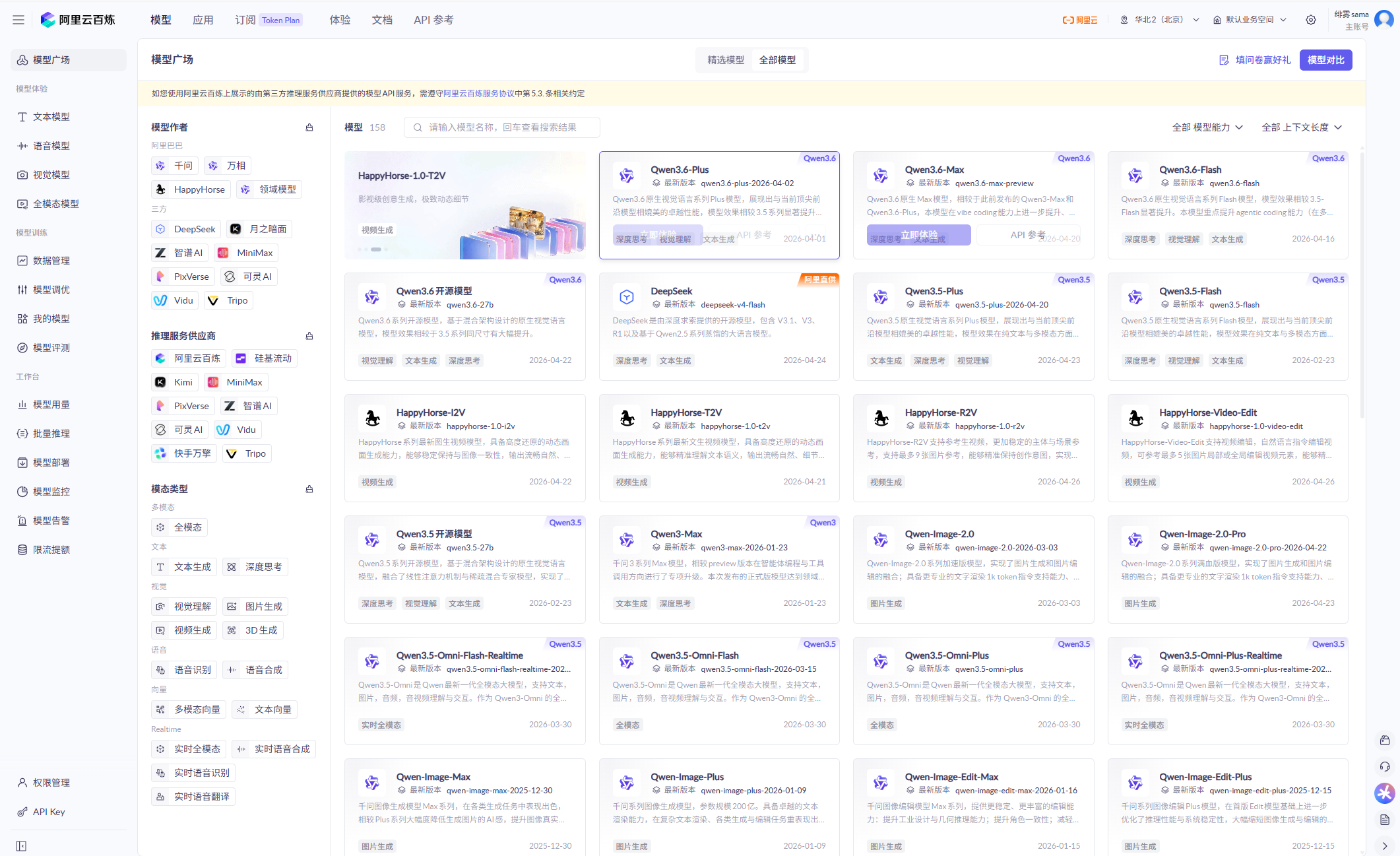The height and width of the screenshot is (856, 1400).
Task: Open the Qwen3.5-Flash model card title
Action: point(1190,291)
